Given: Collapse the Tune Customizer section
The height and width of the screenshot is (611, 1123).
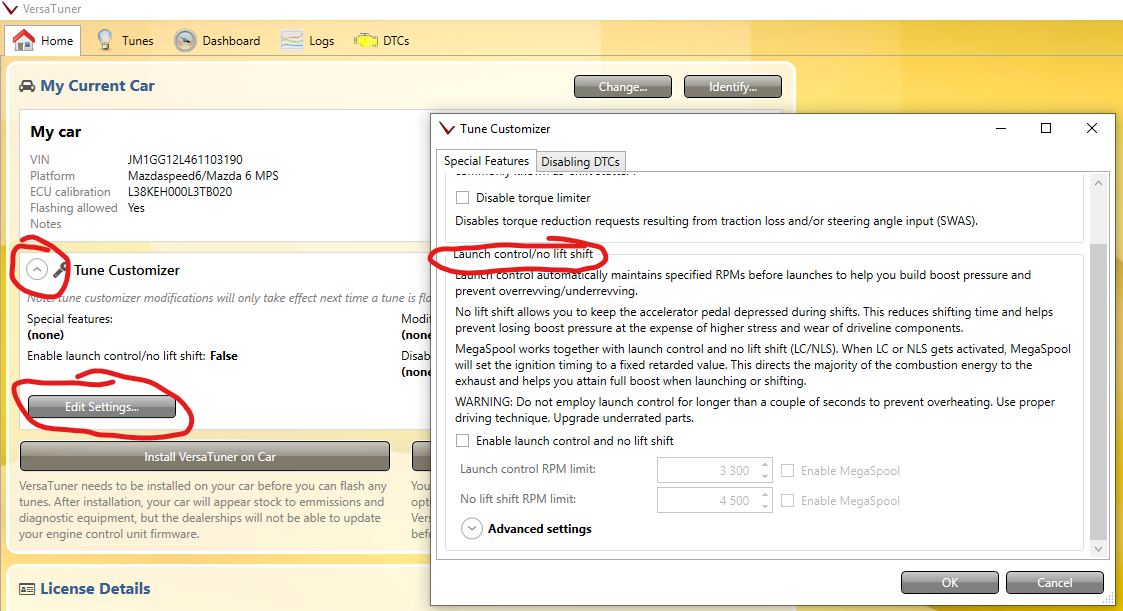Looking at the screenshot, I should pyautogui.click(x=37, y=269).
